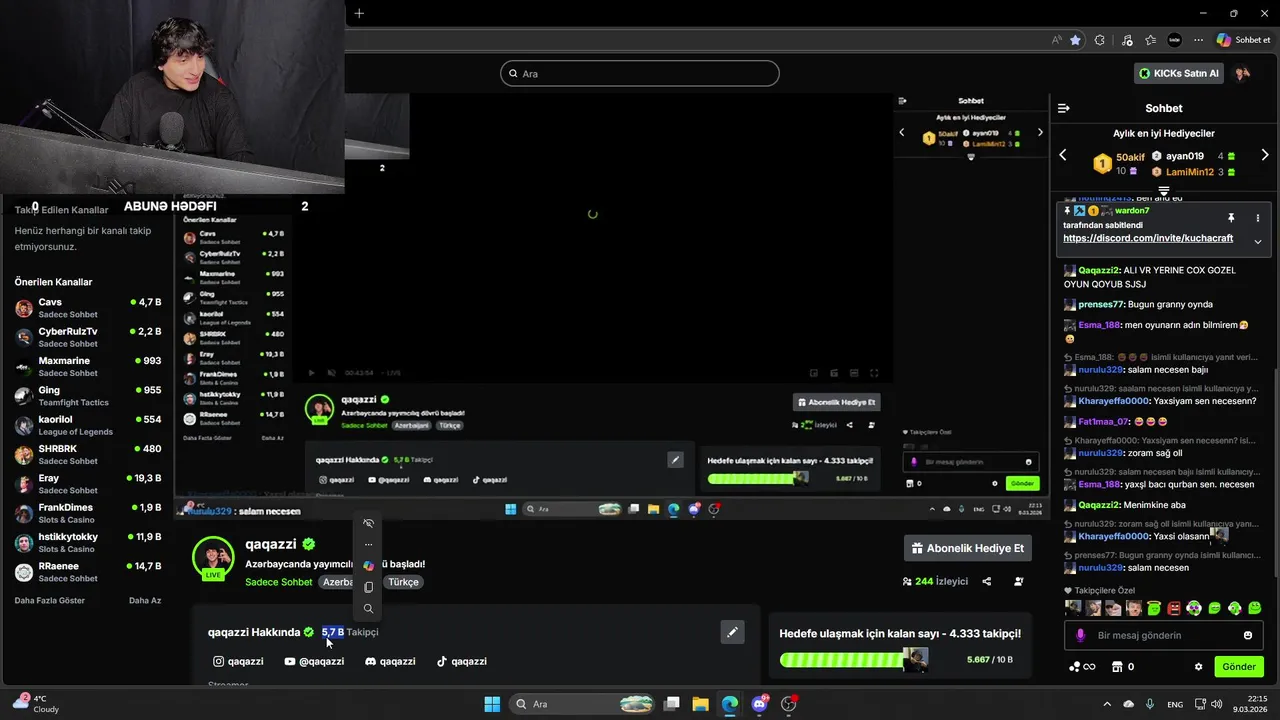Viewport: 1280px width, 720px height.
Task: Select the Maxmarine recommended channel
Action: 88,366
